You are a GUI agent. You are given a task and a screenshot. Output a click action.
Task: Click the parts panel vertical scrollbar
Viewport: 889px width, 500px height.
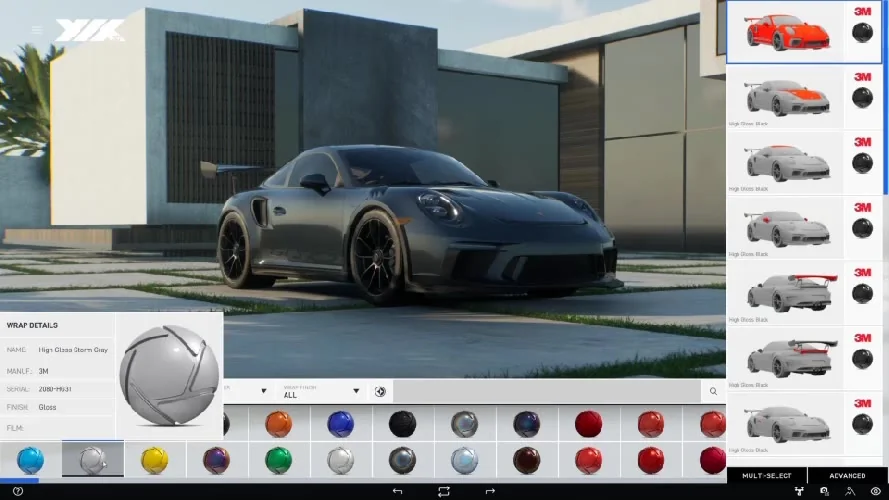pos(886,98)
